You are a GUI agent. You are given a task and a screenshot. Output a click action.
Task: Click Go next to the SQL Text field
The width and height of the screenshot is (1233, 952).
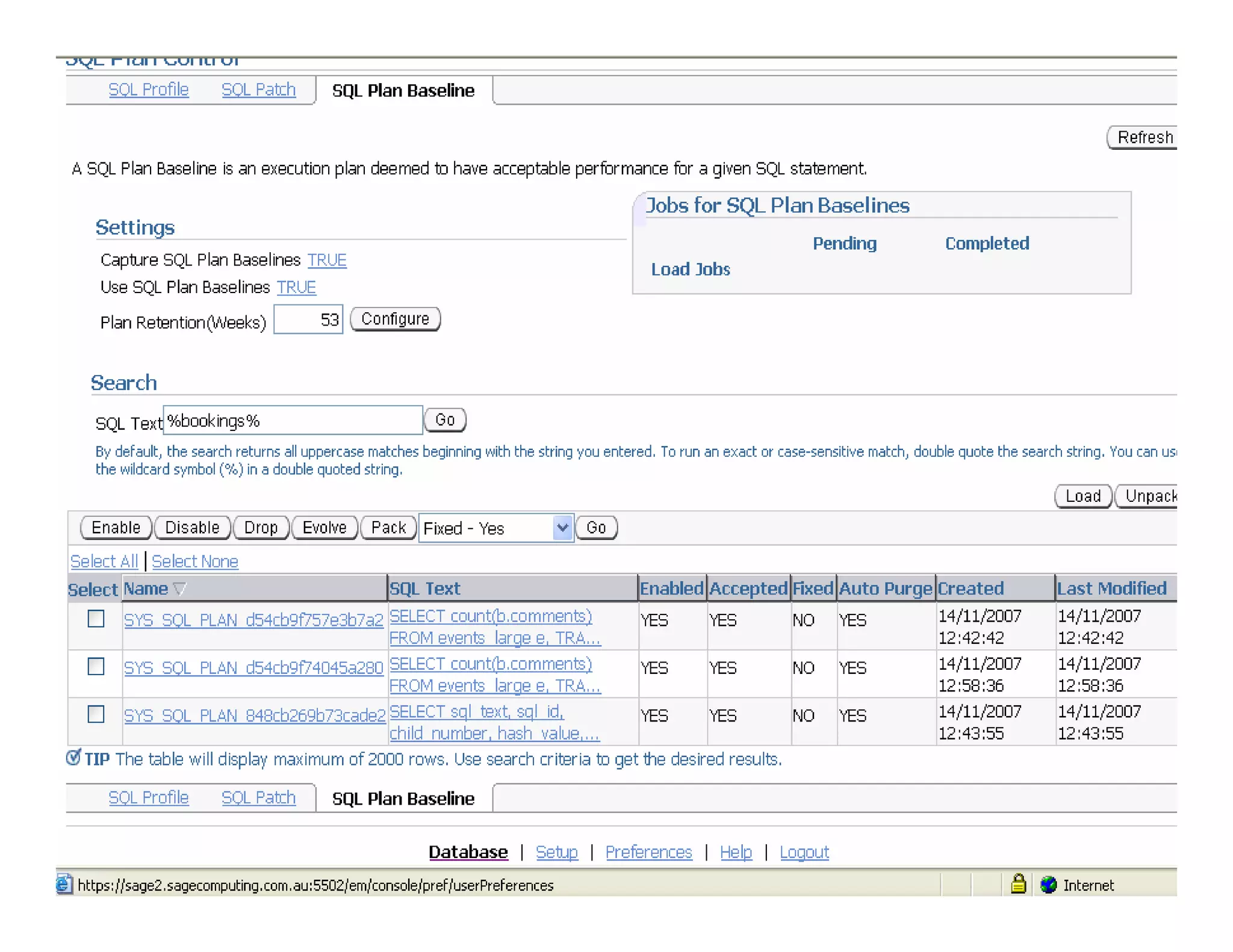pyautogui.click(x=445, y=419)
